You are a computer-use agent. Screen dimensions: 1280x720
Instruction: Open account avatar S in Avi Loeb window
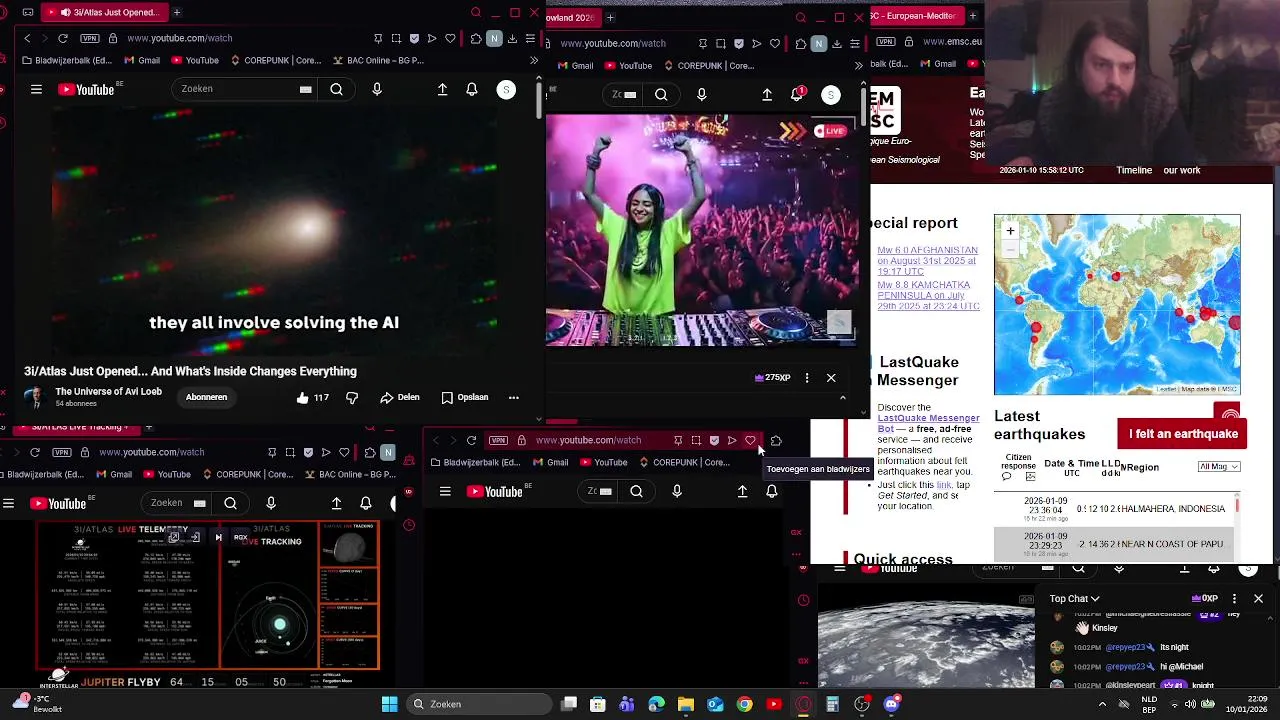tap(506, 90)
